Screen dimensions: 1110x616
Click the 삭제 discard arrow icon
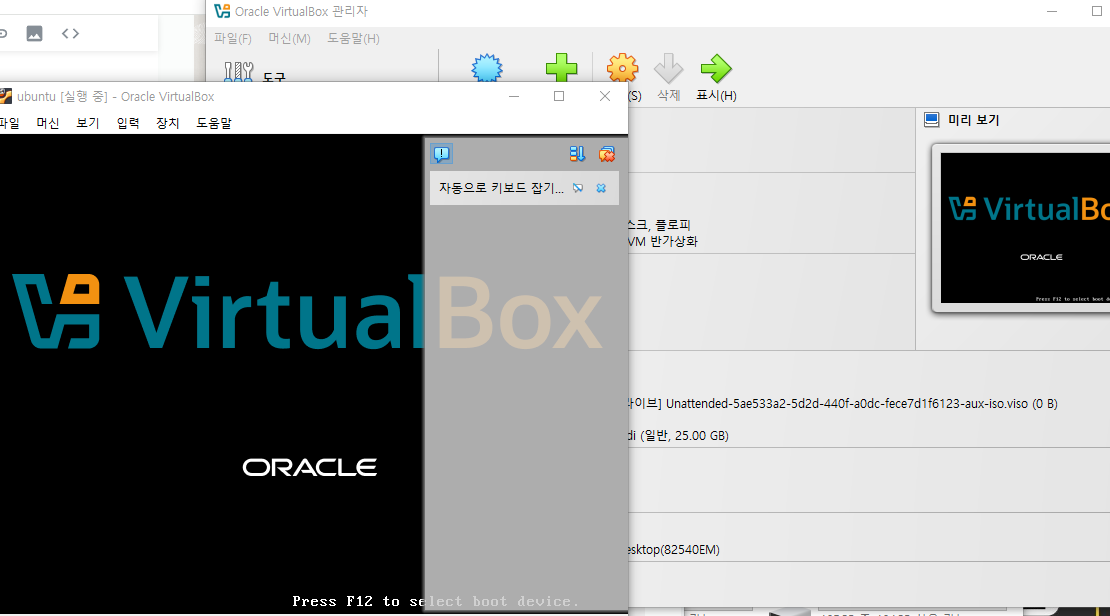coord(668,69)
